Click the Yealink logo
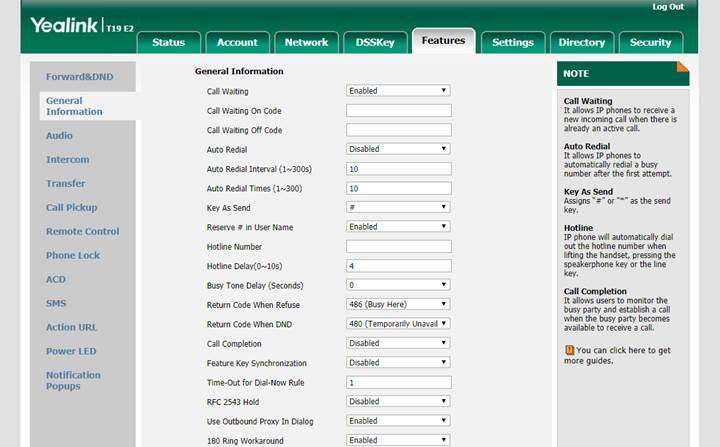Image resolution: width=720 pixels, height=447 pixels. 63,25
